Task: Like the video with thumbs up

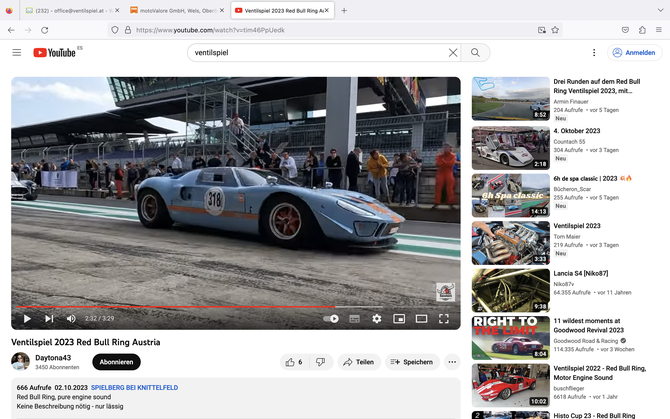Action: pyautogui.click(x=294, y=362)
